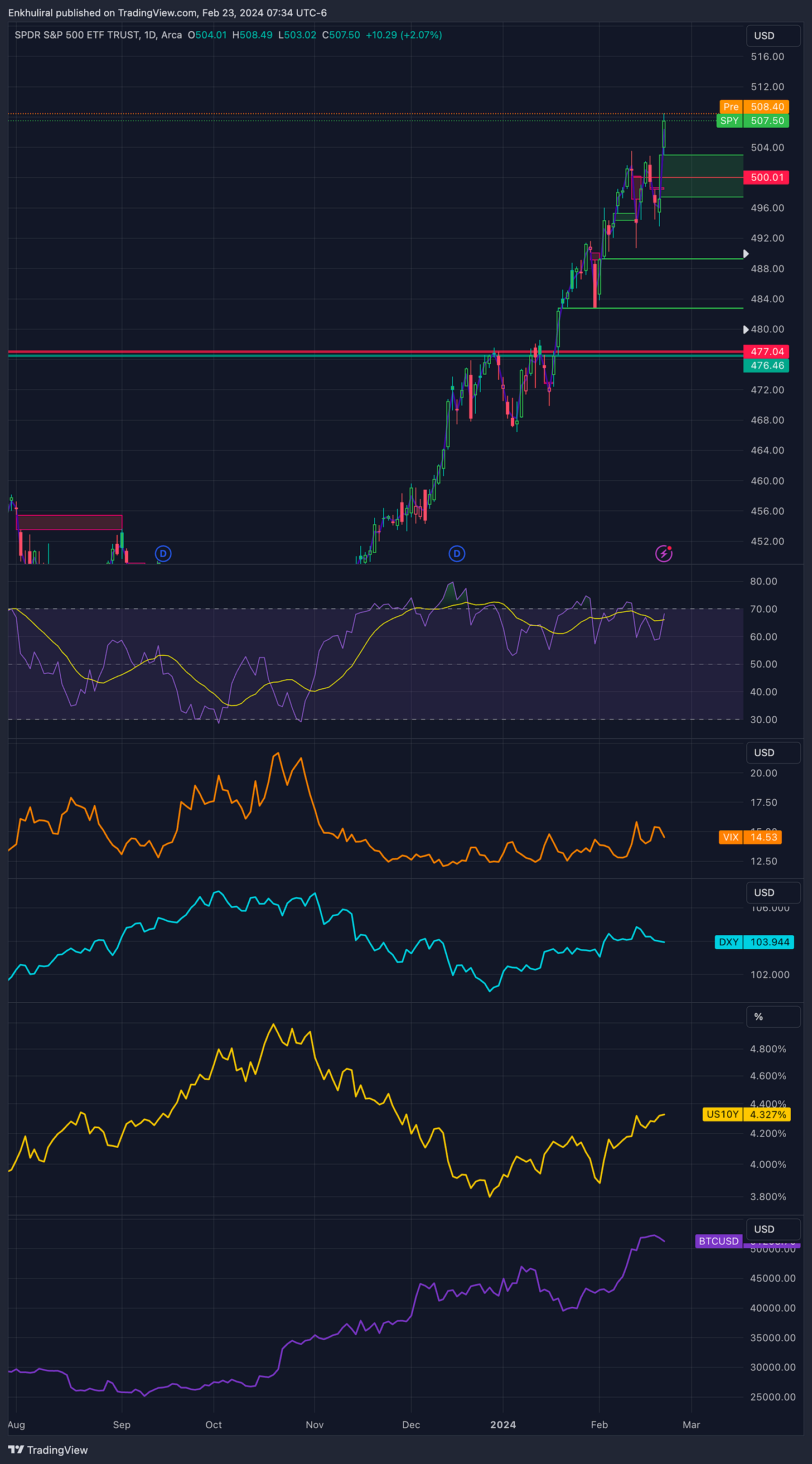Click the 20.00 label on the VIX axis
The width and height of the screenshot is (812, 1464).
tap(763, 773)
